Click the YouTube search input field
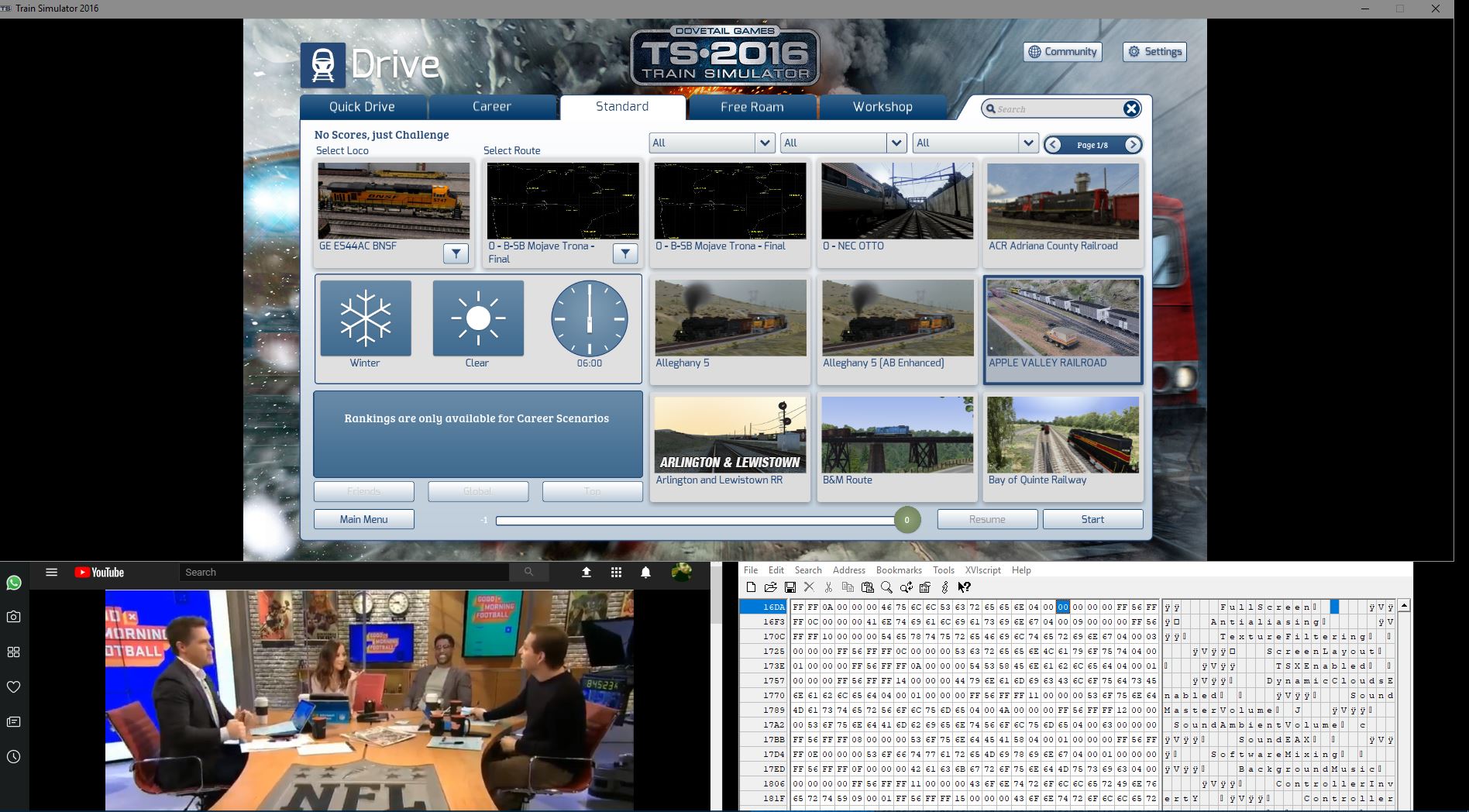This screenshot has height=812, width=1469. tap(344, 573)
